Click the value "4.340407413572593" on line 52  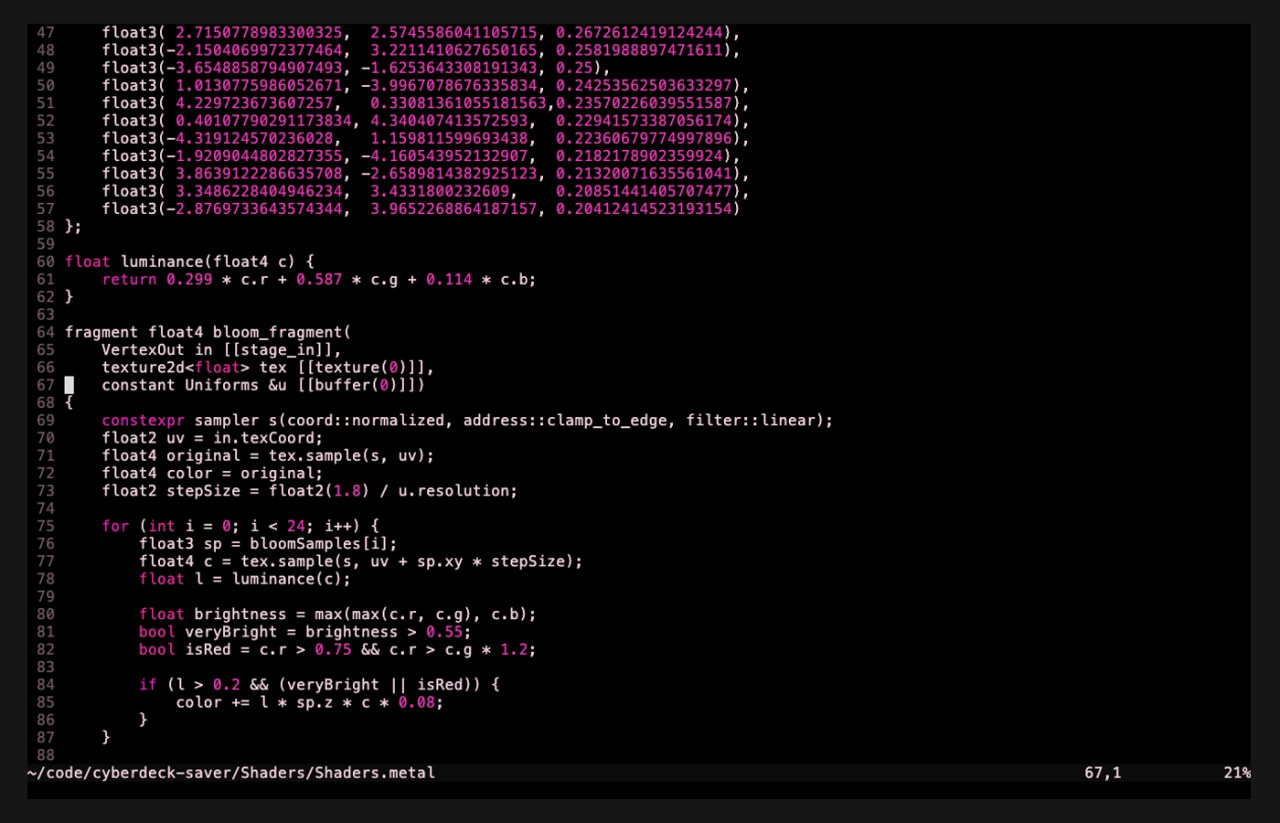(x=448, y=121)
